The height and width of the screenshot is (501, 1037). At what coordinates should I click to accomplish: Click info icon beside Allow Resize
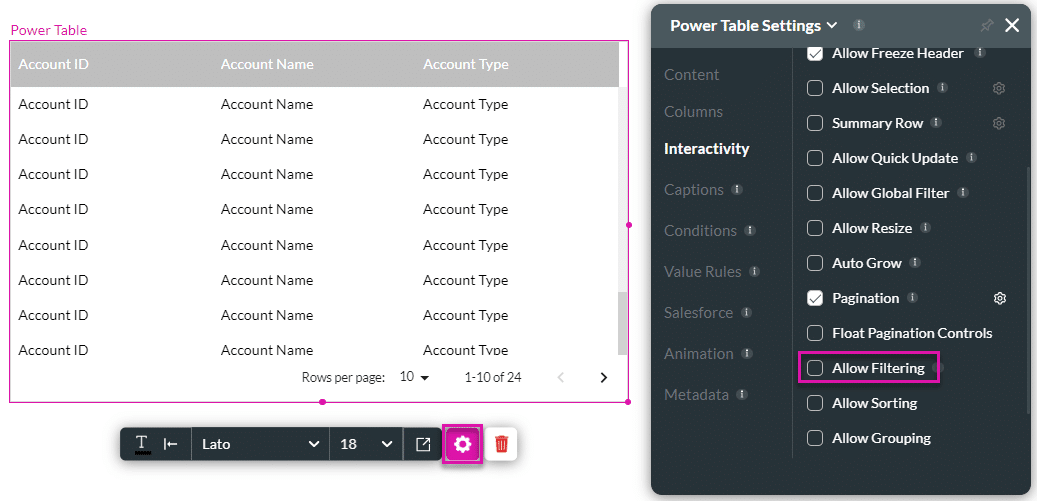coord(926,227)
